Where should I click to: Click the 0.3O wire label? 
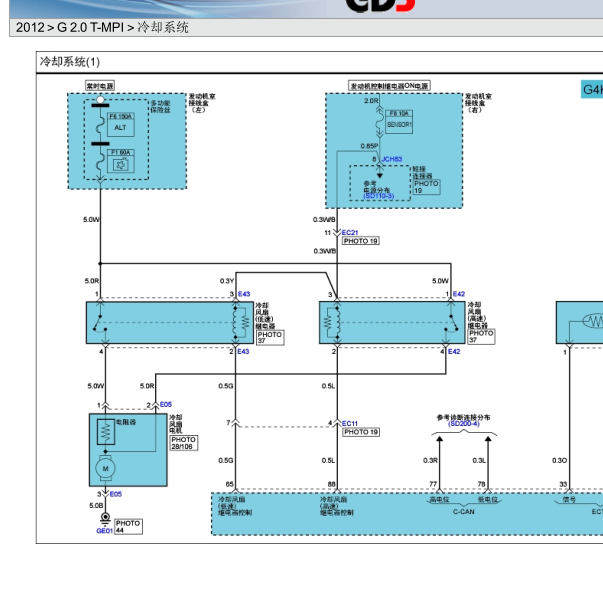[559, 460]
